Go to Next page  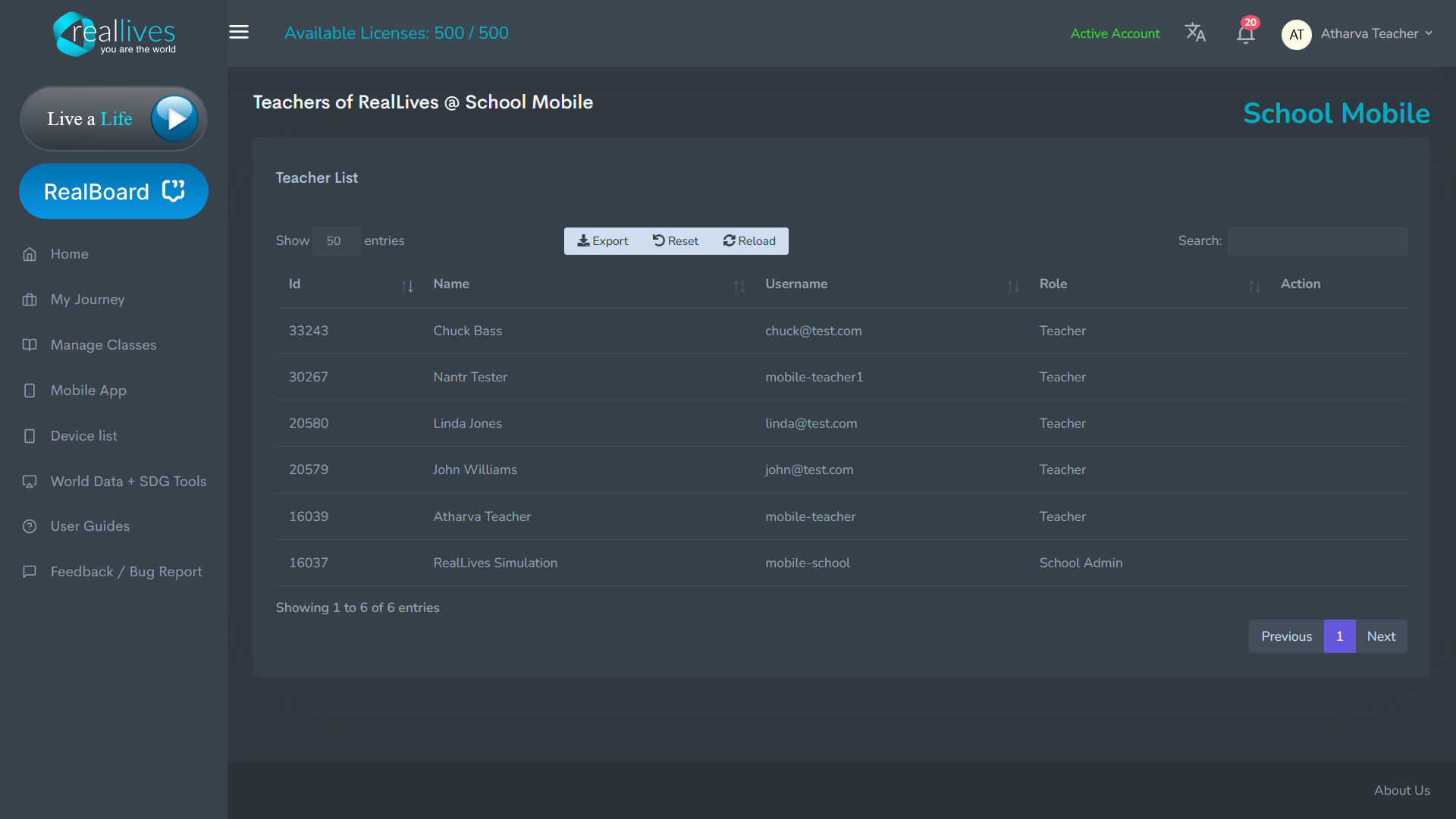pyautogui.click(x=1381, y=637)
